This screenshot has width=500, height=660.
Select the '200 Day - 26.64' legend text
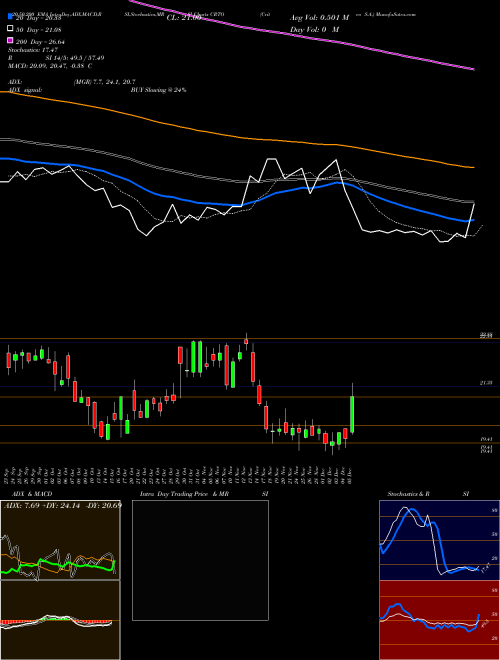pos(40,42)
